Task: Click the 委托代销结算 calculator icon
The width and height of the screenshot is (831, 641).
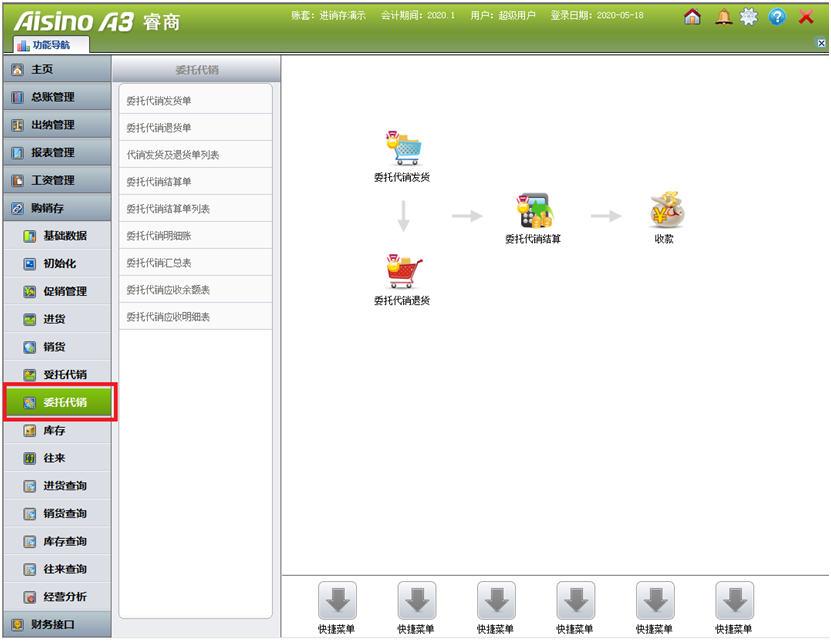Action: tap(533, 211)
